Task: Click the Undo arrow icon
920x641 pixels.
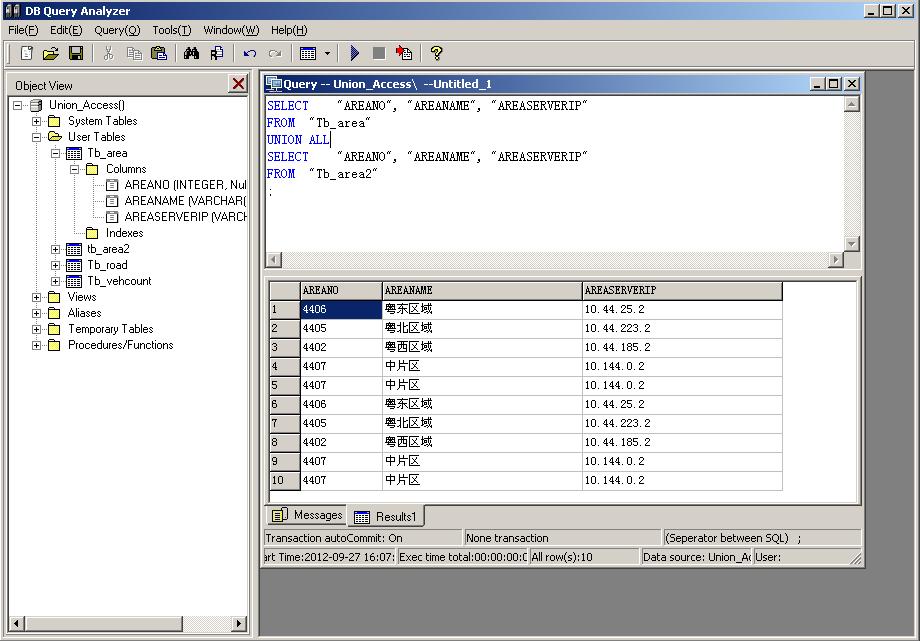Action: coord(250,53)
